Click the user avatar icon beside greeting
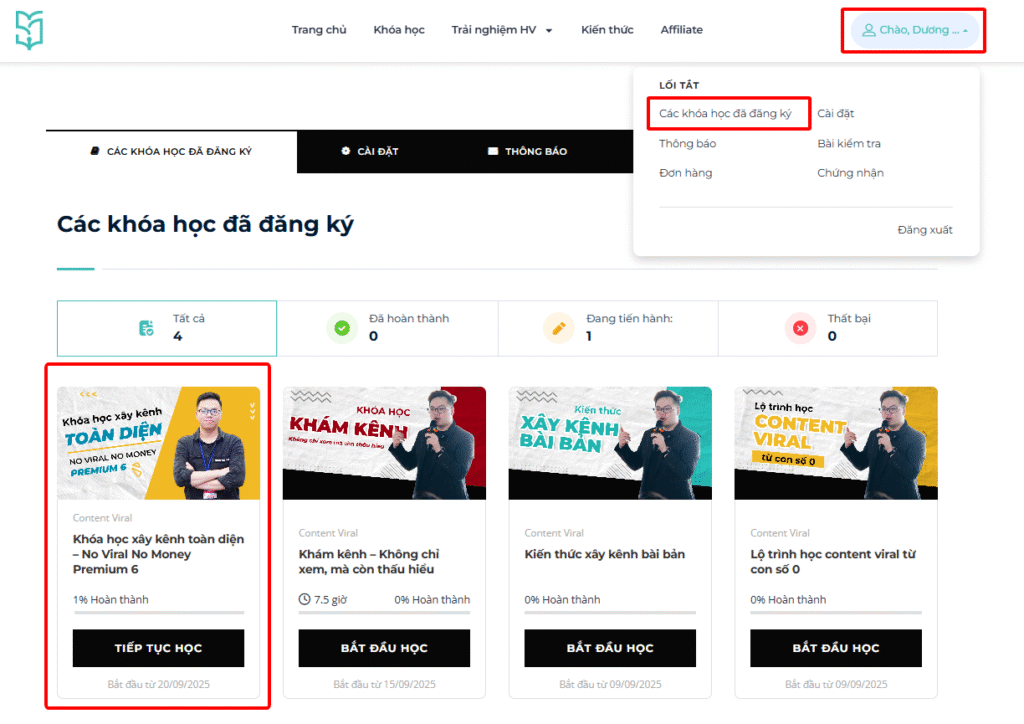The height and width of the screenshot is (724, 1024). point(868,30)
